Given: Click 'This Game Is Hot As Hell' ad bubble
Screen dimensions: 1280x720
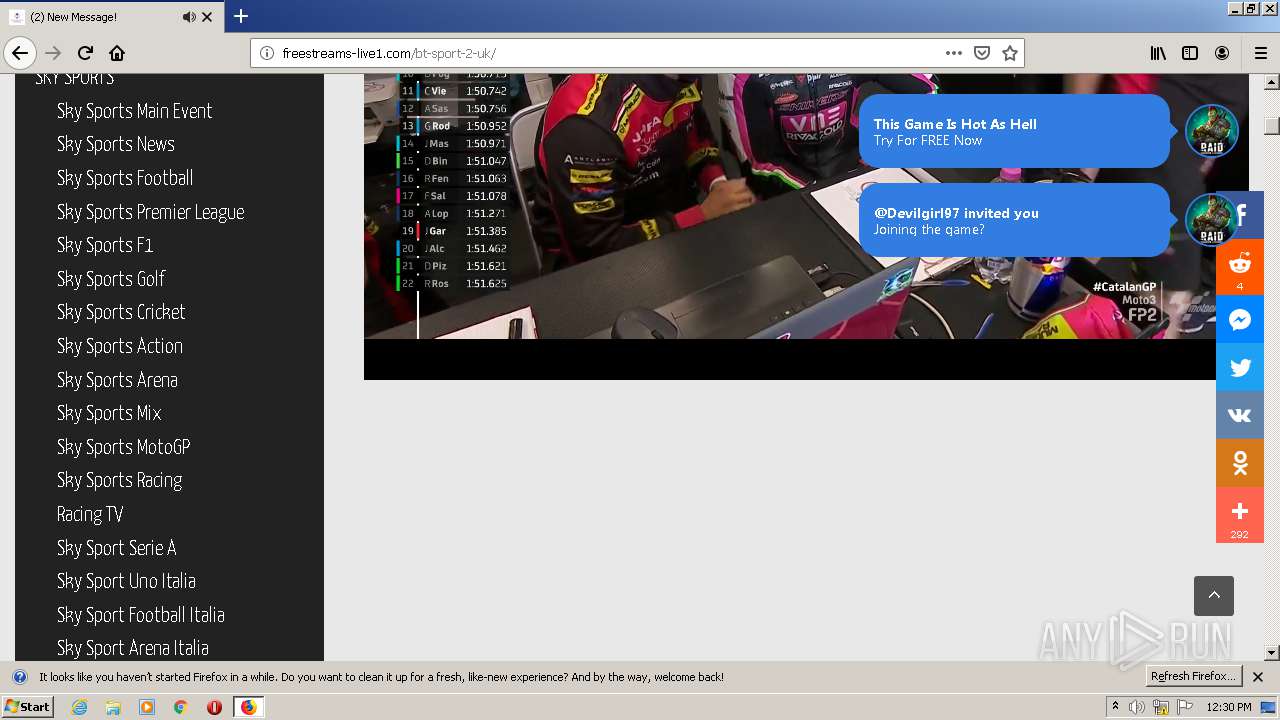Looking at the screenshot, I should pos(1014,131).
